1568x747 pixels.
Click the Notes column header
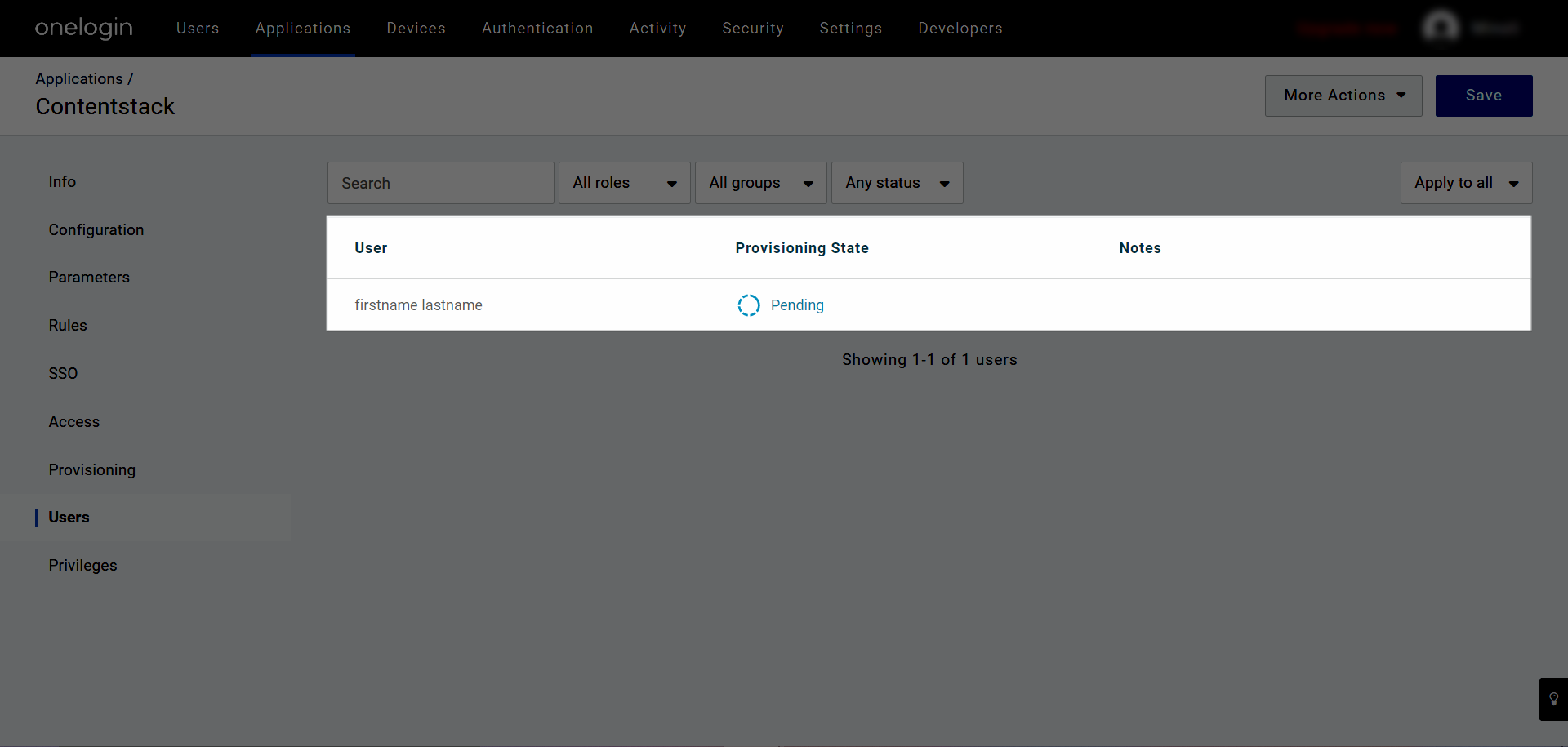[x=1140, y=248]
